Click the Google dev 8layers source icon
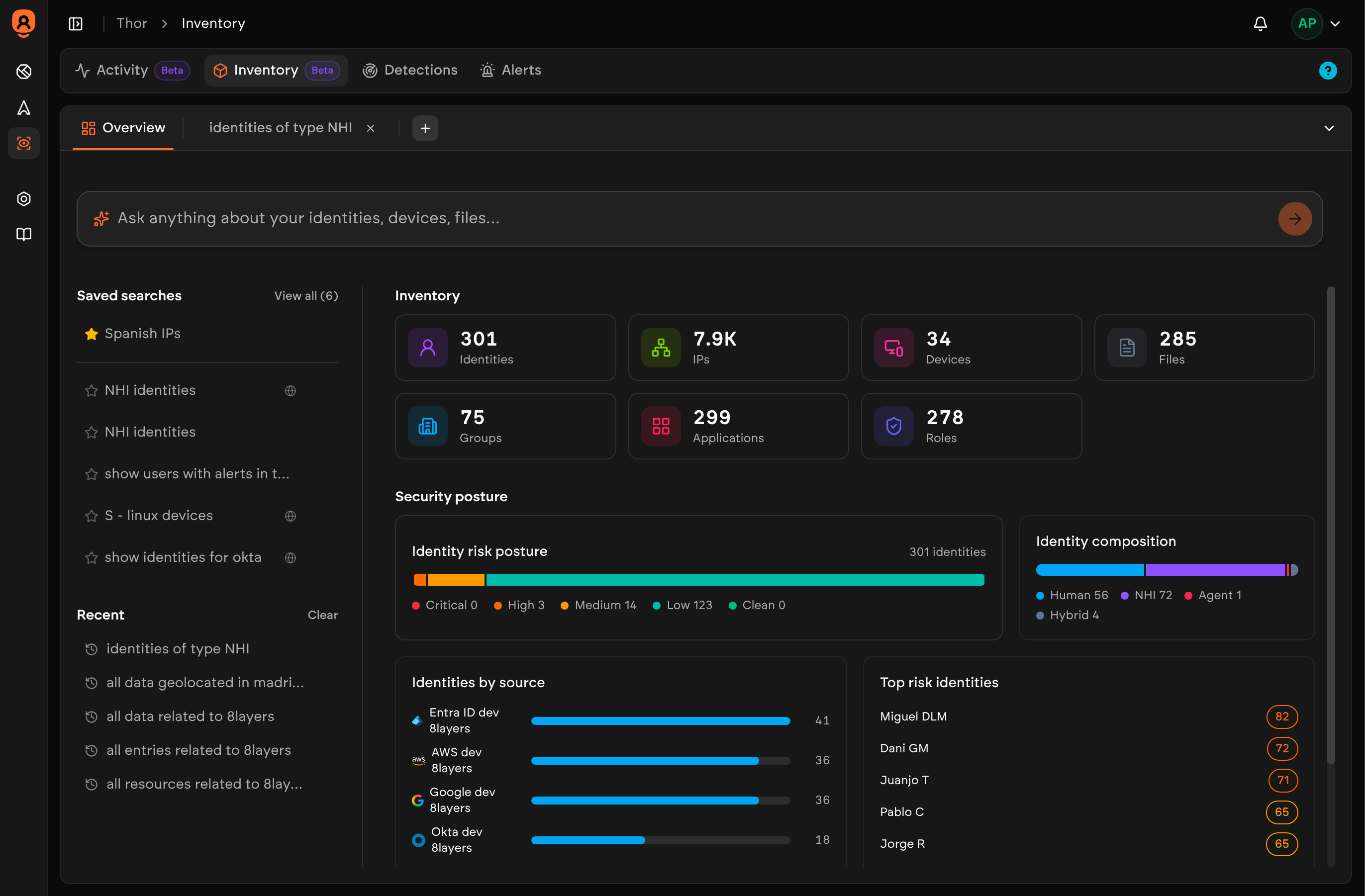1365x896 pixels. click(418, 800)
